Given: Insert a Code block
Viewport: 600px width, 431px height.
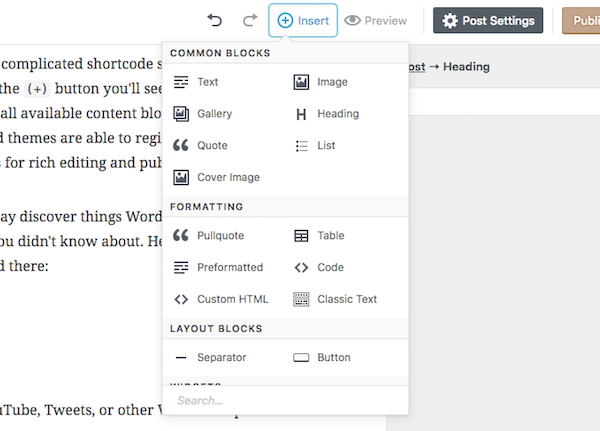Looking at the screenshot, I should [318, 267].
